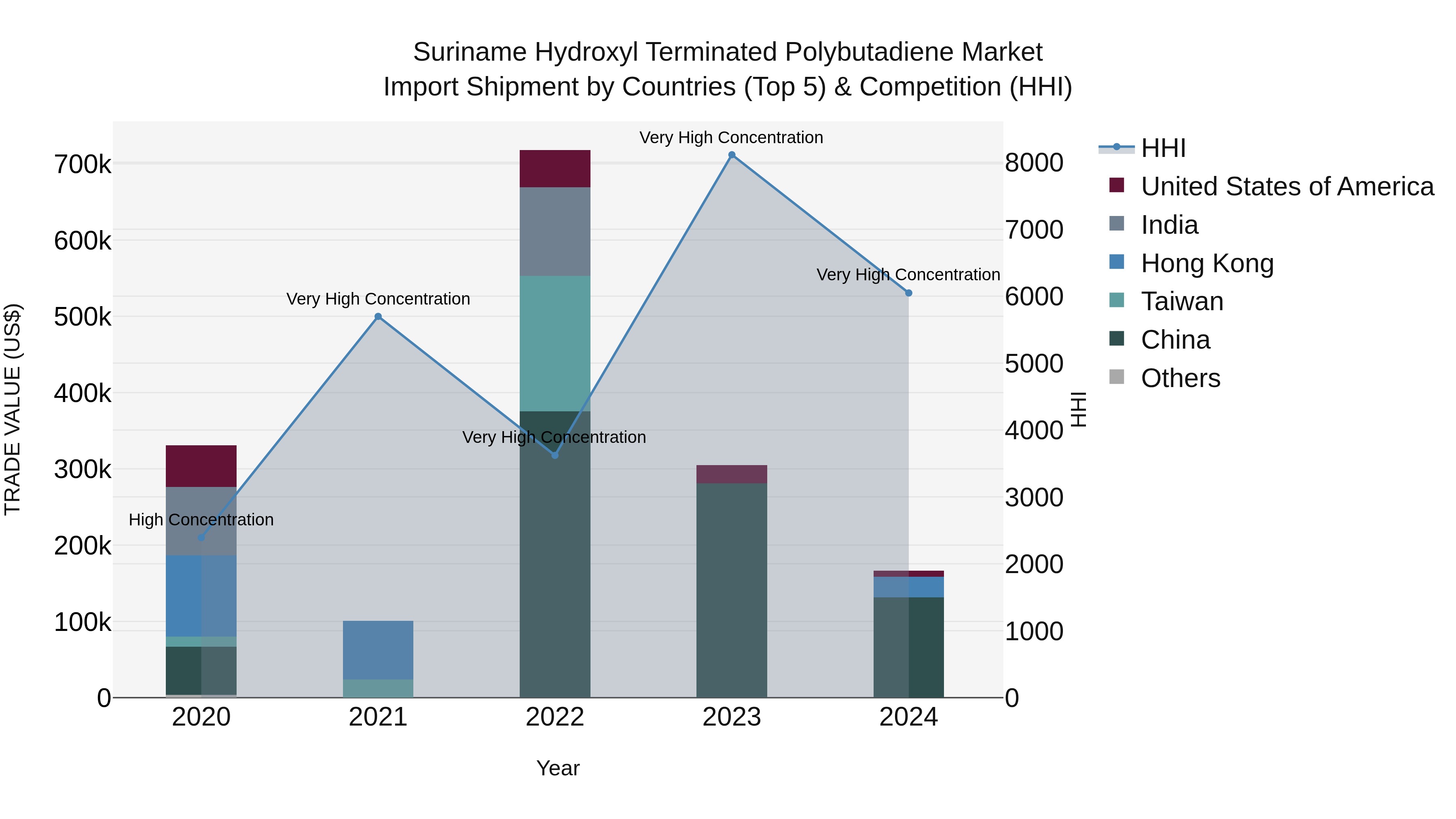Click the chart title 'Suriname Hydroxyl Terminated Polybutadiene Market'
The width and height of the screenshot is (1456, 819).
click(728, 52)
